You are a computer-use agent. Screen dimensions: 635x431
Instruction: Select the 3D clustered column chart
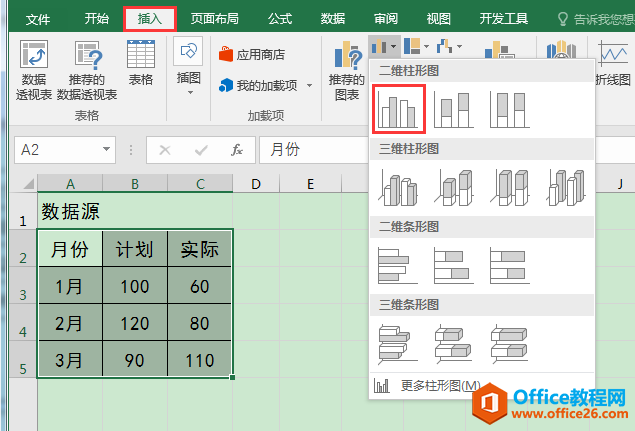pyautogui.click(x=398, y=187)
